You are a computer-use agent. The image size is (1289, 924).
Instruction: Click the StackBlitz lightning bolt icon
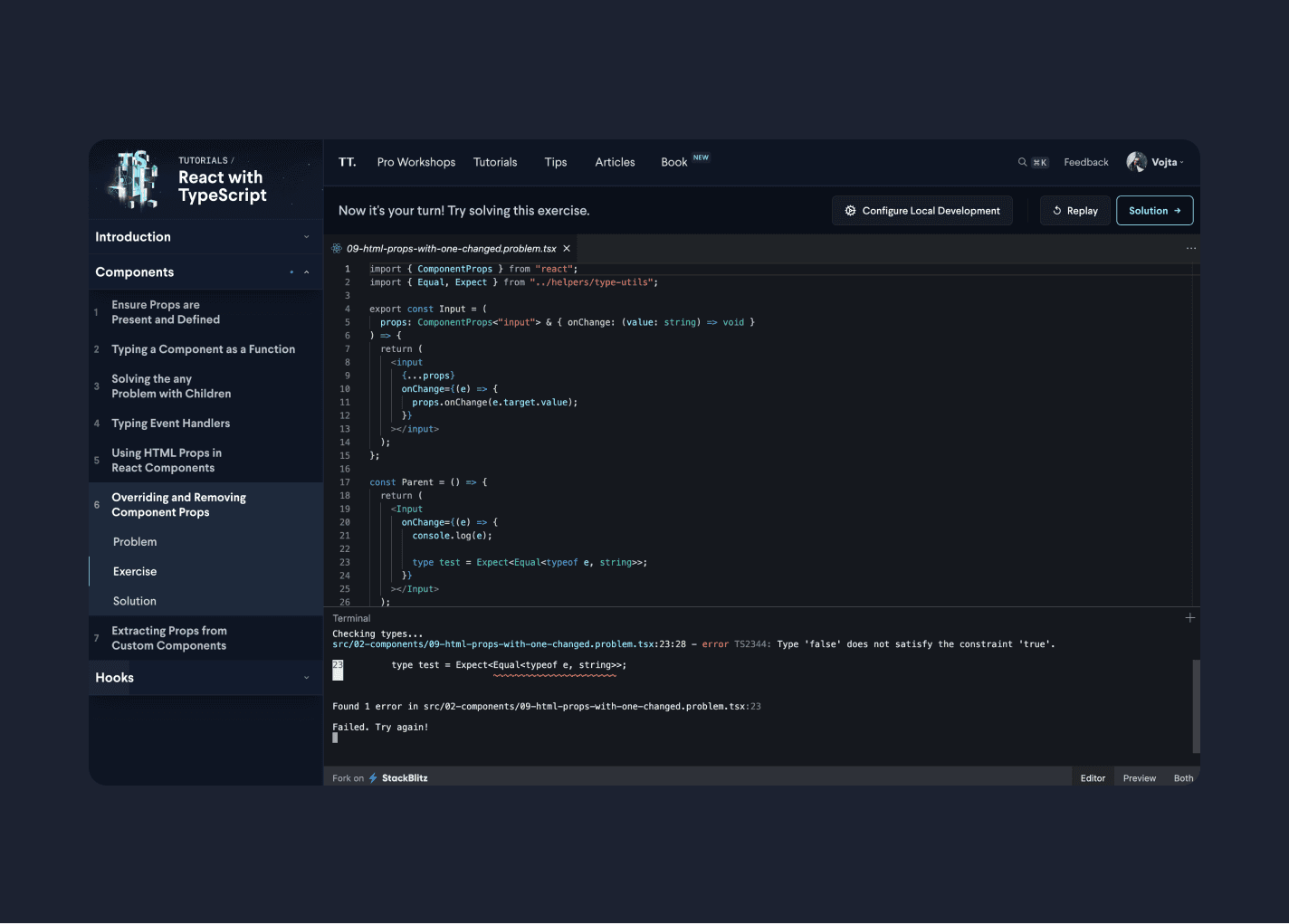372,777
